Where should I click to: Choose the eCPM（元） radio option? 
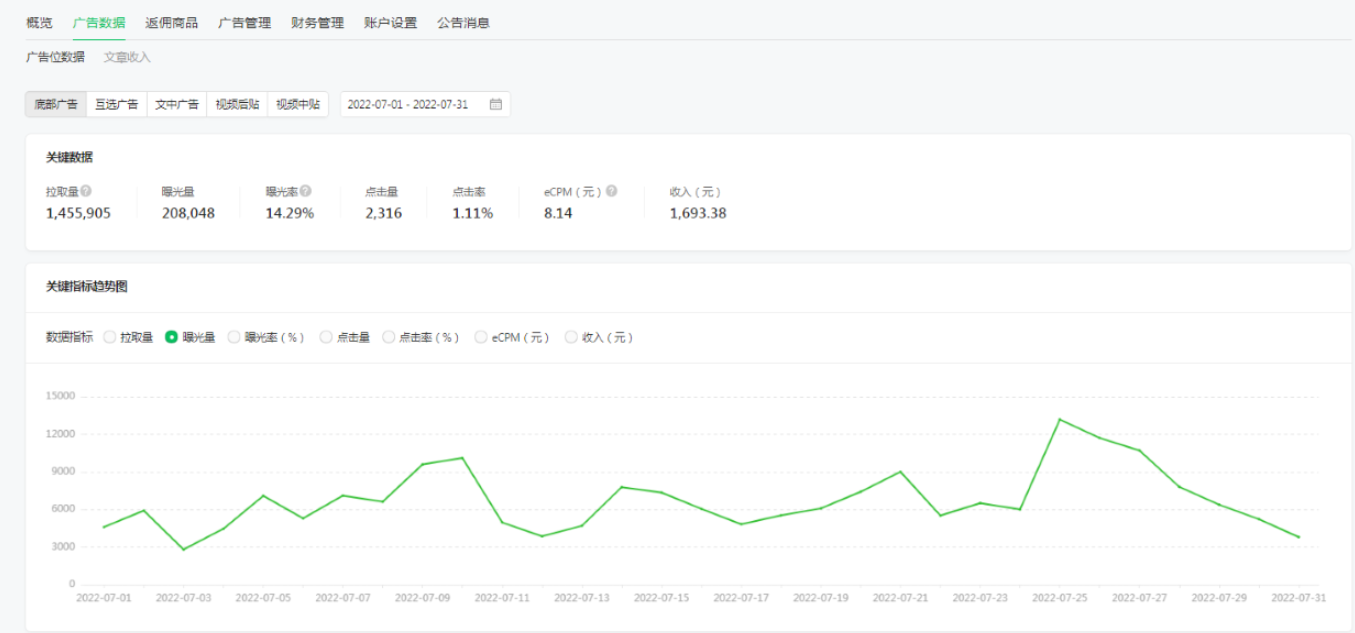[x=481, y=337]
